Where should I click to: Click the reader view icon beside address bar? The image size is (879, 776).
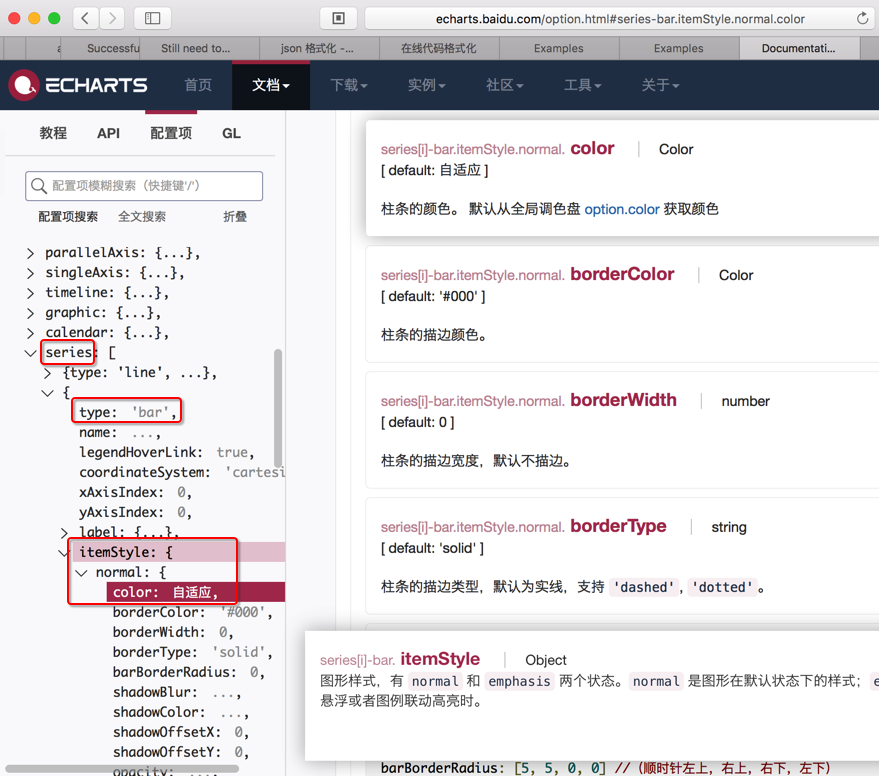[339, 19]
